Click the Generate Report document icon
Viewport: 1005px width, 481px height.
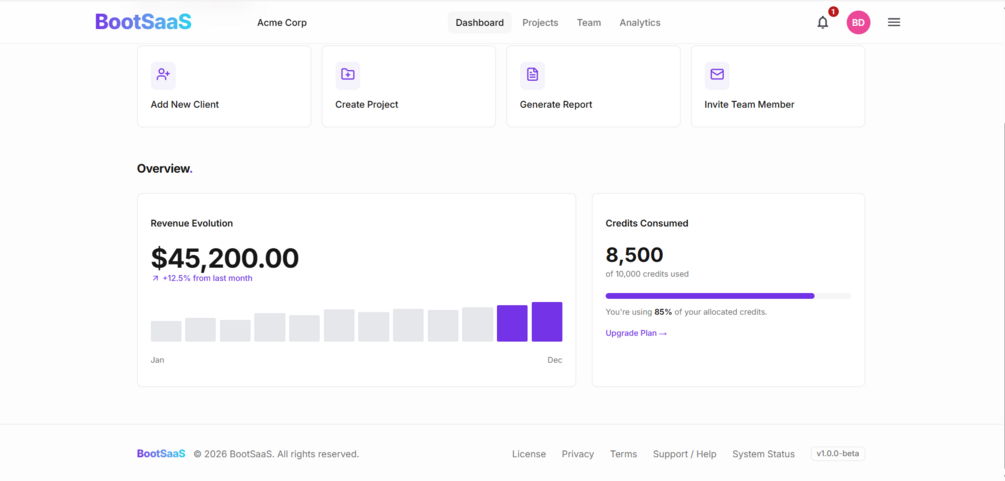coord(532,75)
